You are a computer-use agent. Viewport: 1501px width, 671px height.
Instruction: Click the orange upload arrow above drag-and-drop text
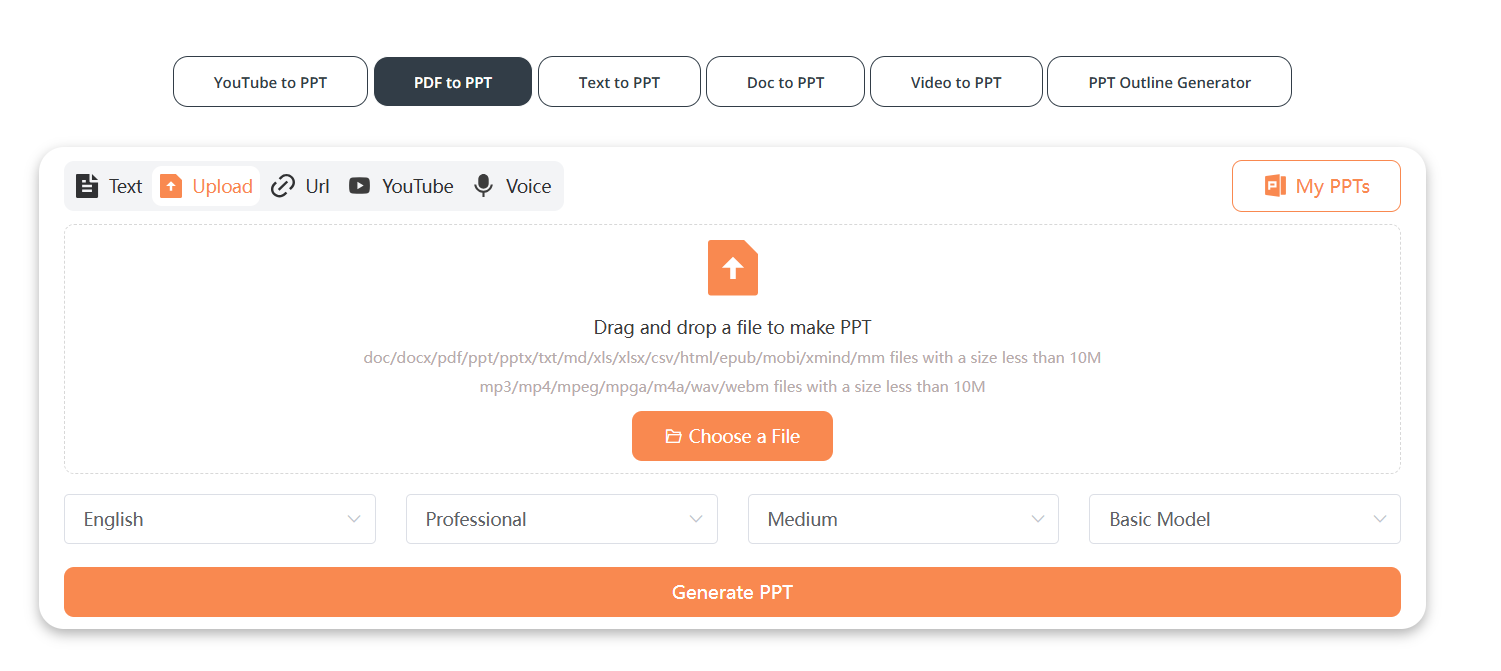tap(732, 267)
